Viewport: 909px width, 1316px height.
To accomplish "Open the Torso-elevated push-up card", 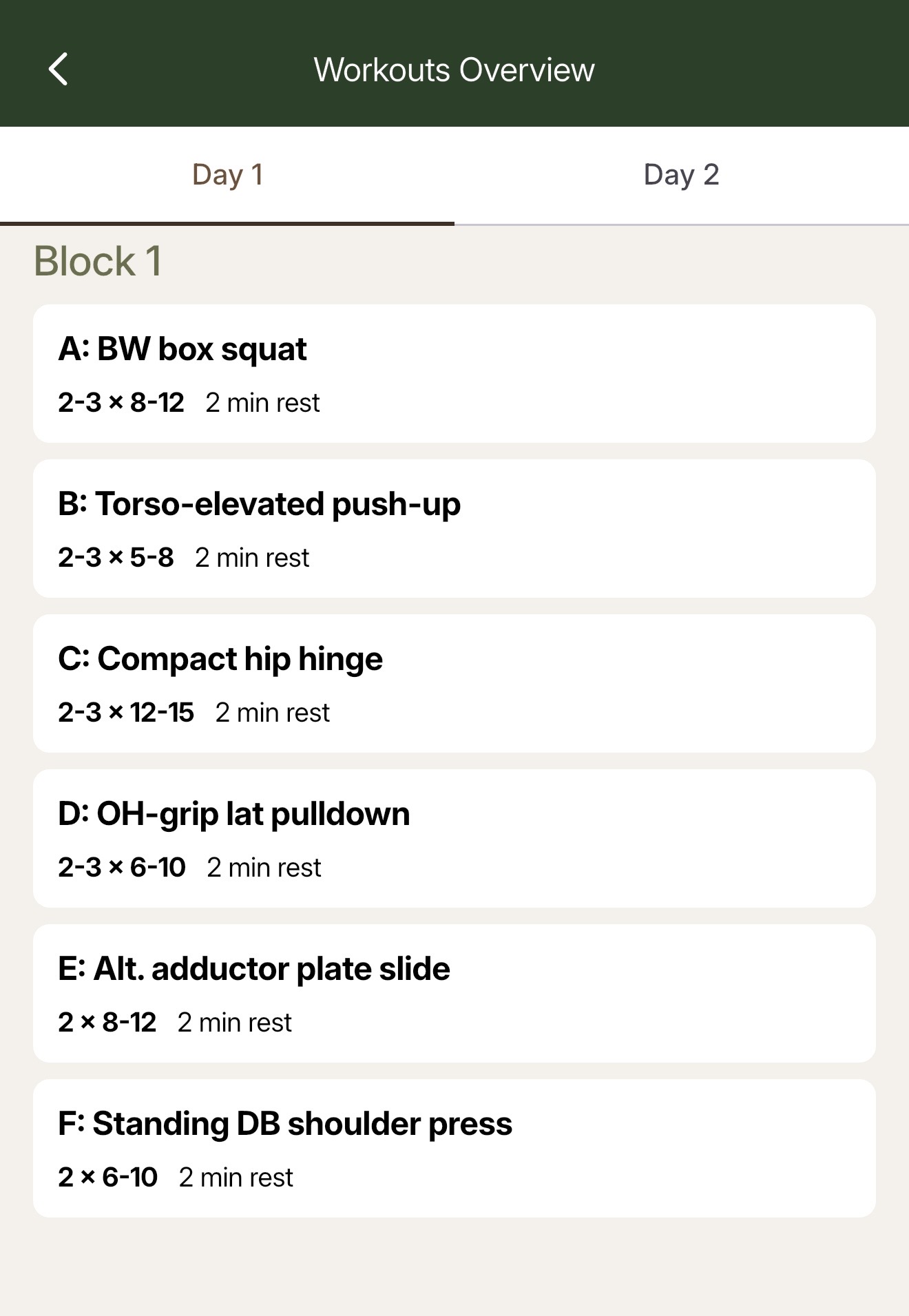I will (454, 529).
